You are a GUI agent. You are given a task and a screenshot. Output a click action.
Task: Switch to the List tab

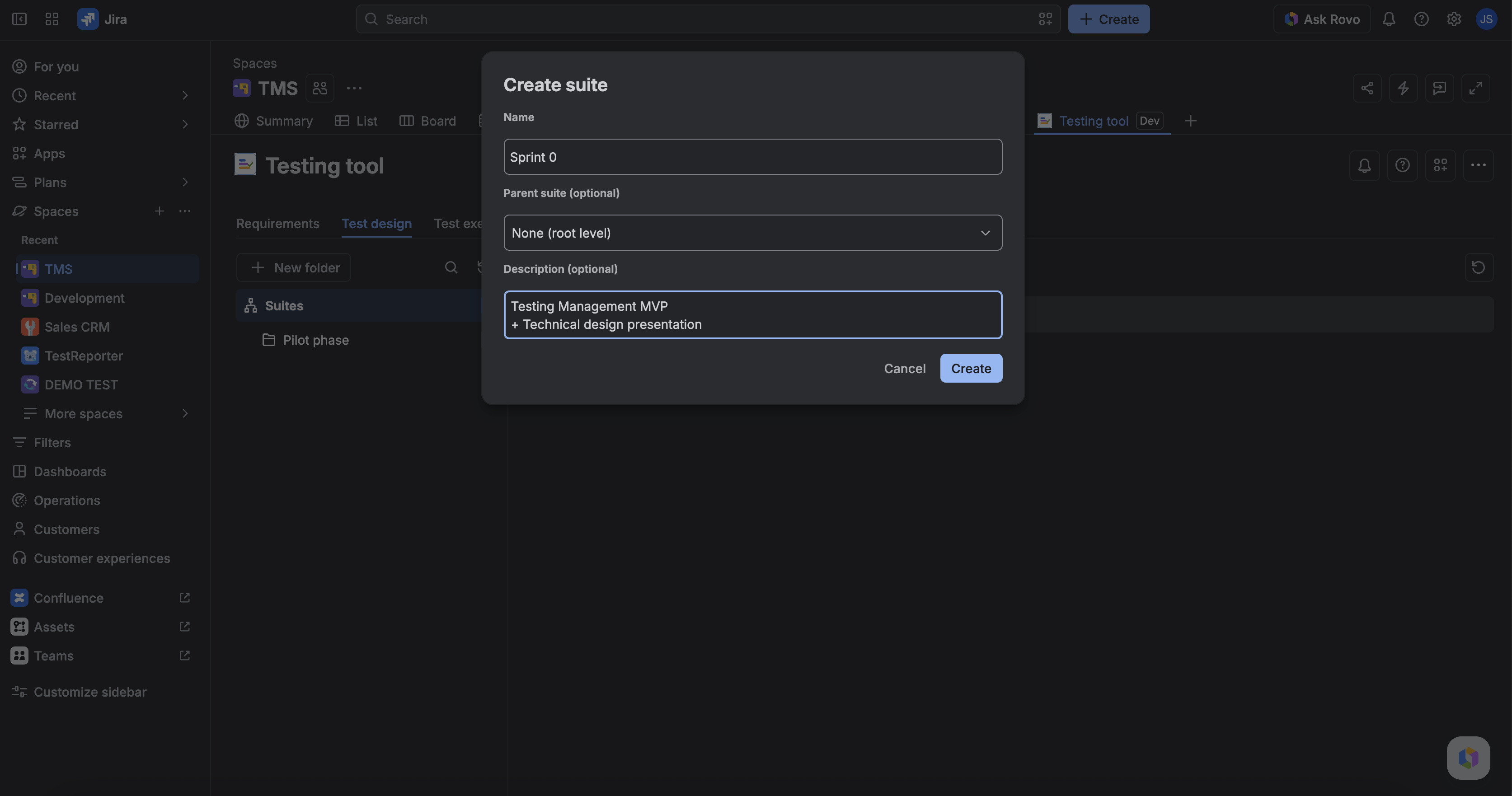(356, 121)
